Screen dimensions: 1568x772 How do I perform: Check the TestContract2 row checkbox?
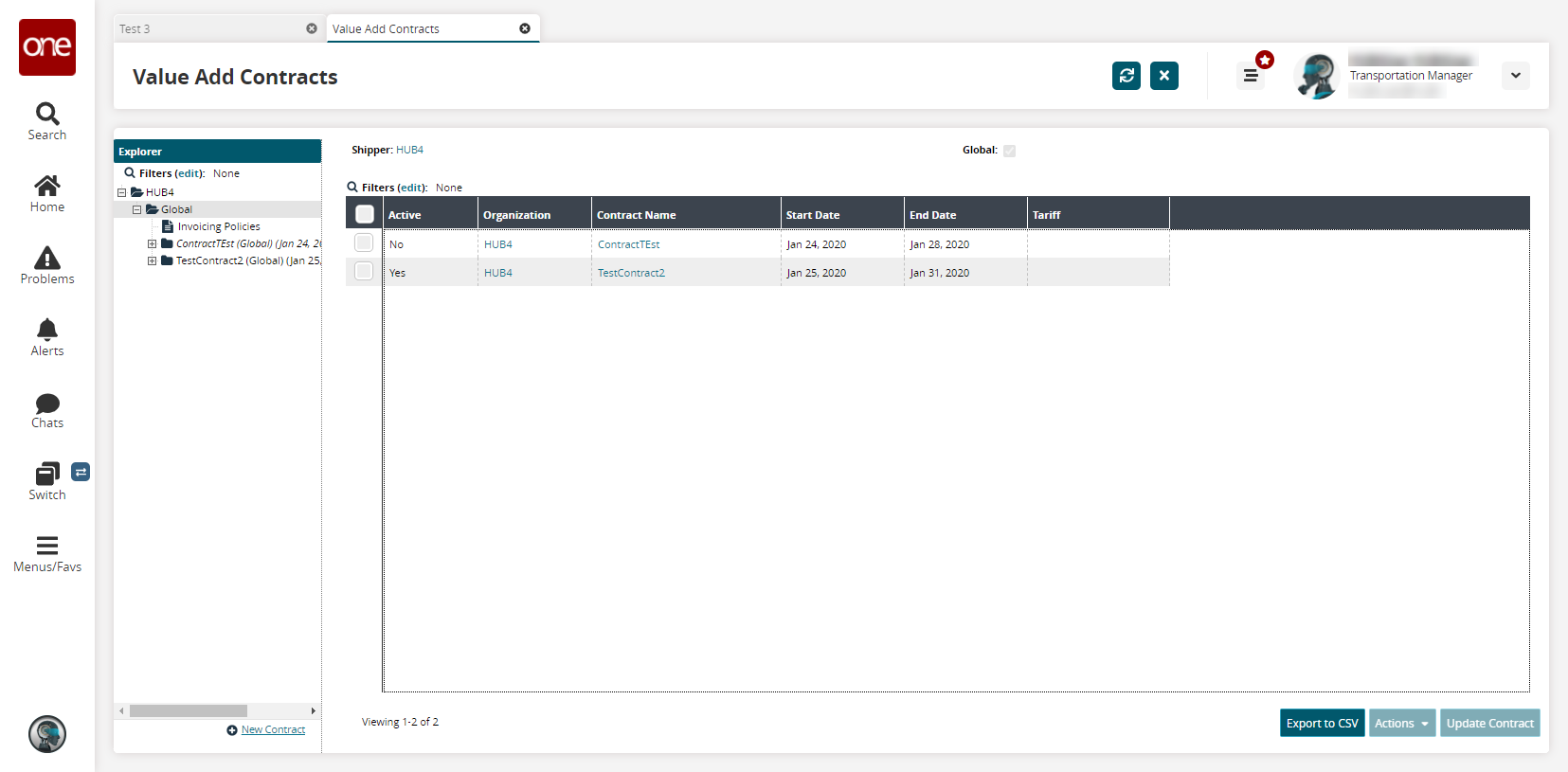tap(364, 272)
